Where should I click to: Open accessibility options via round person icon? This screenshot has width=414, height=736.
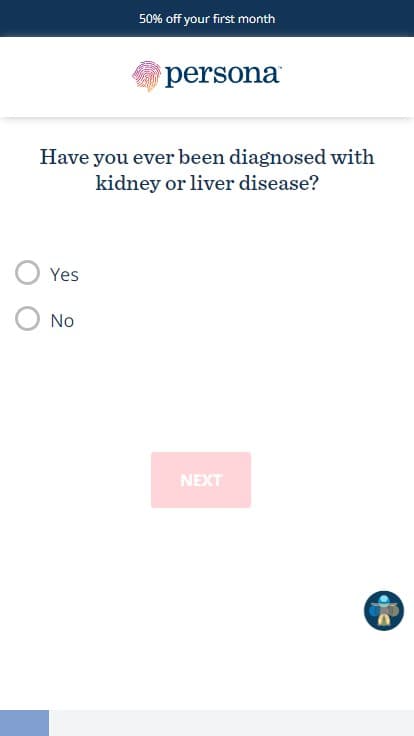tap(383, 610)
